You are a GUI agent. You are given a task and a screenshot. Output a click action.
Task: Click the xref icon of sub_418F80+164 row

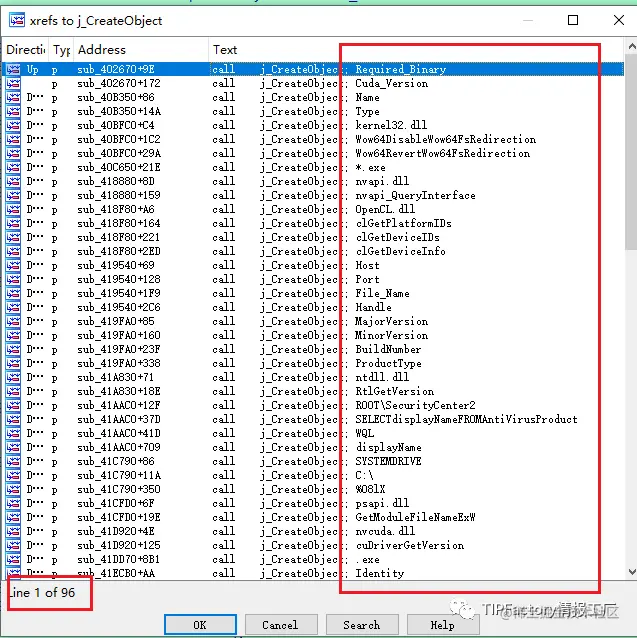tap(13, 223)
